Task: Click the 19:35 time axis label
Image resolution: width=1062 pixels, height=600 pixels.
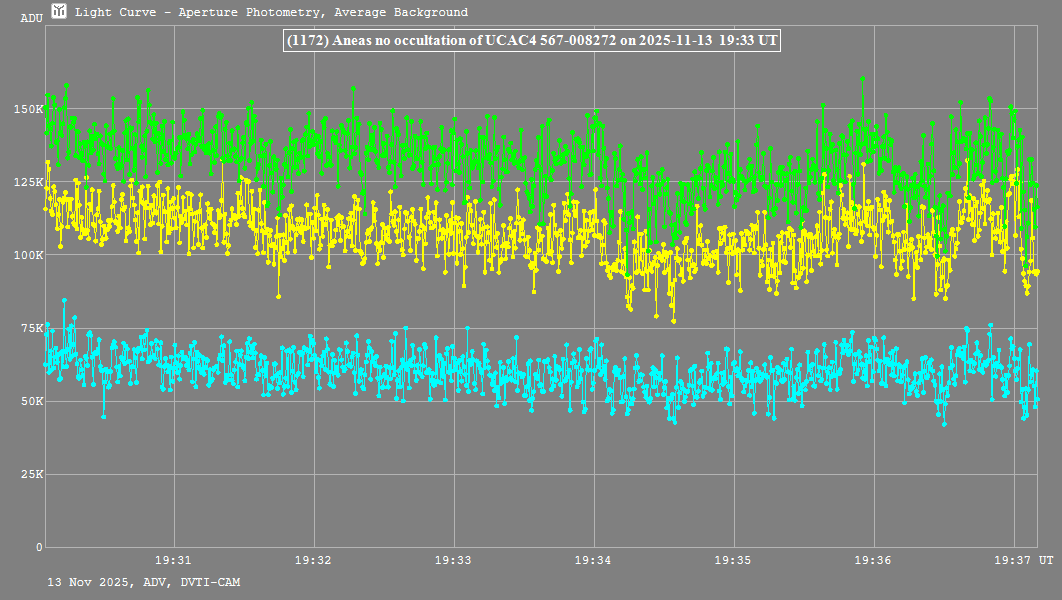Action: (734, 560)
